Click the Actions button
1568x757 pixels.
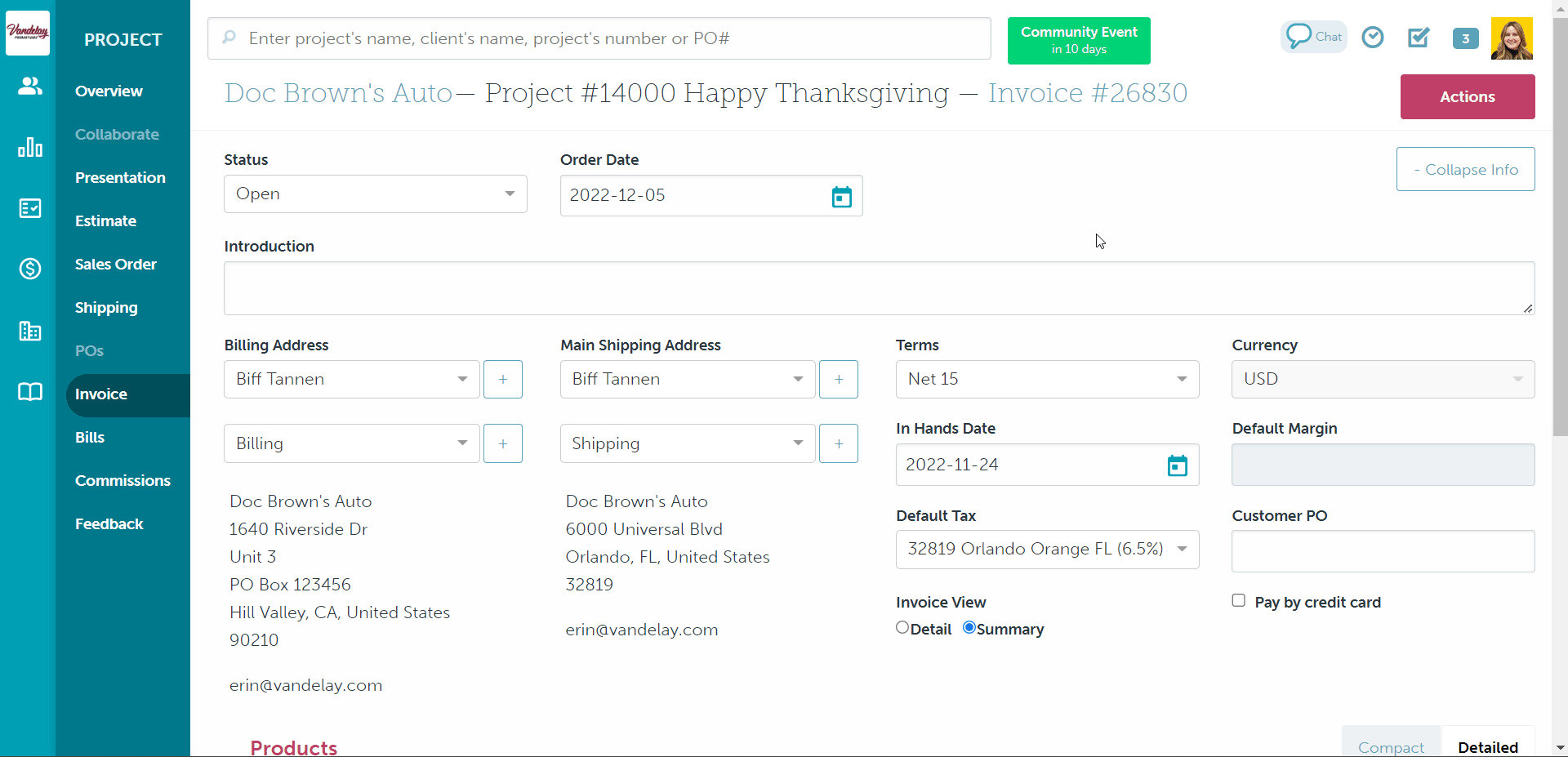click(x=1467, y=97)
